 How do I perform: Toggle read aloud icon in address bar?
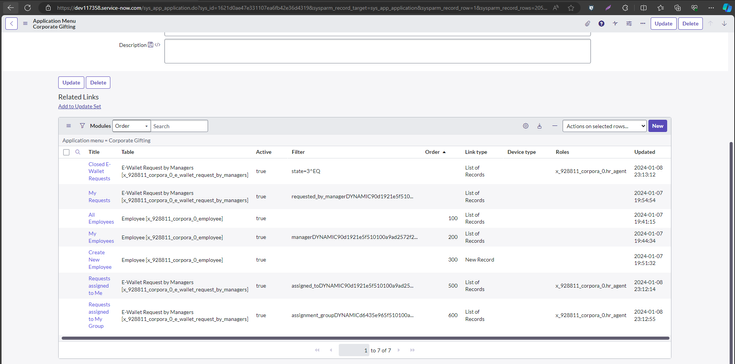[556, 7]
